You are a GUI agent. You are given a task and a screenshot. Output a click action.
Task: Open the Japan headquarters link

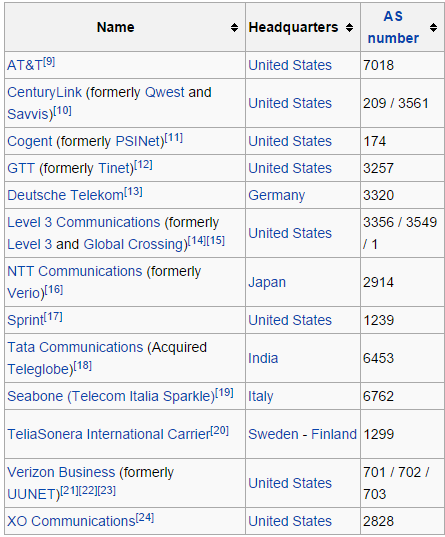pos(267,282)
